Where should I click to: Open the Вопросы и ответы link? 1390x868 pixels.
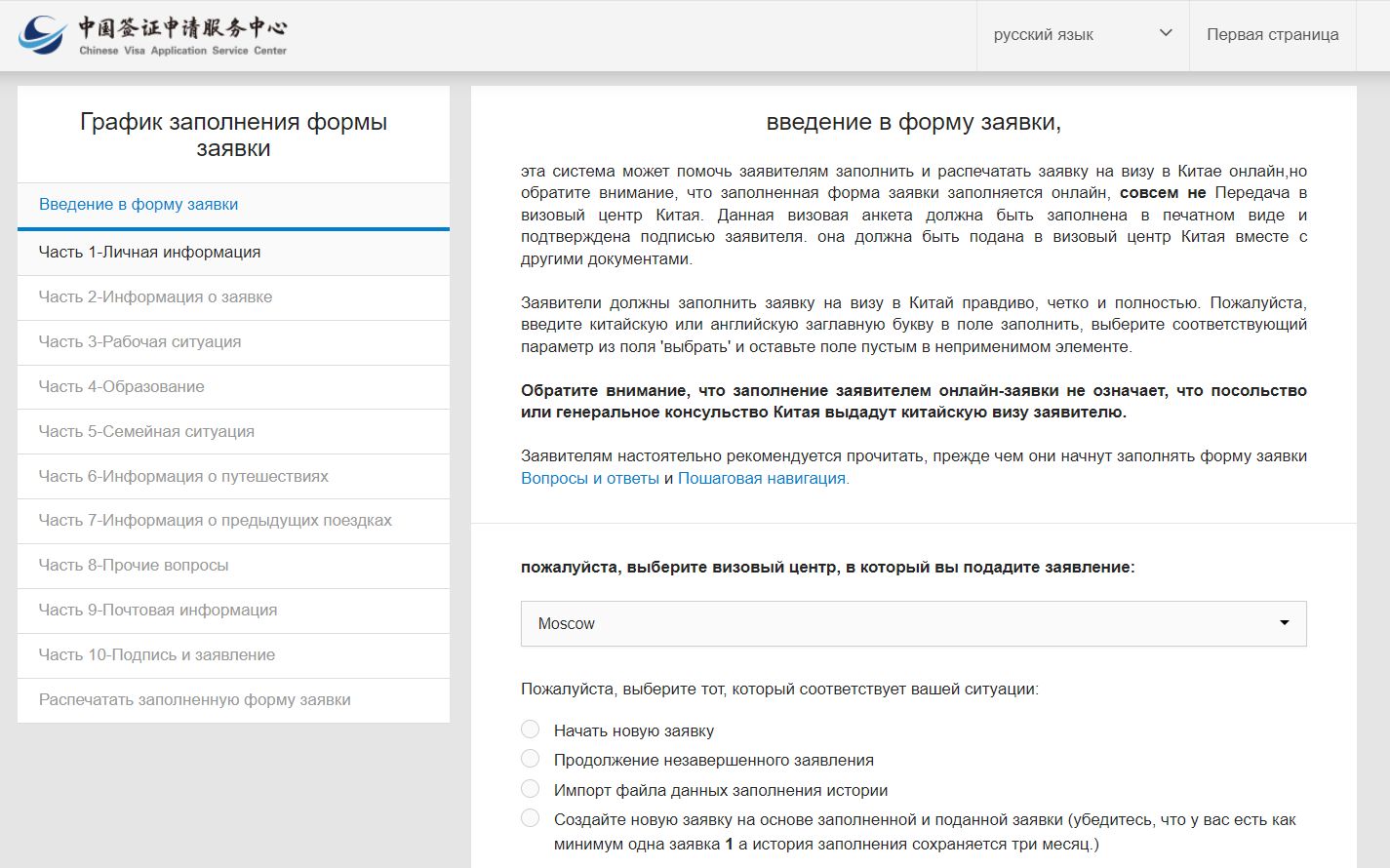pyautogui.click(x=589, y=479)
